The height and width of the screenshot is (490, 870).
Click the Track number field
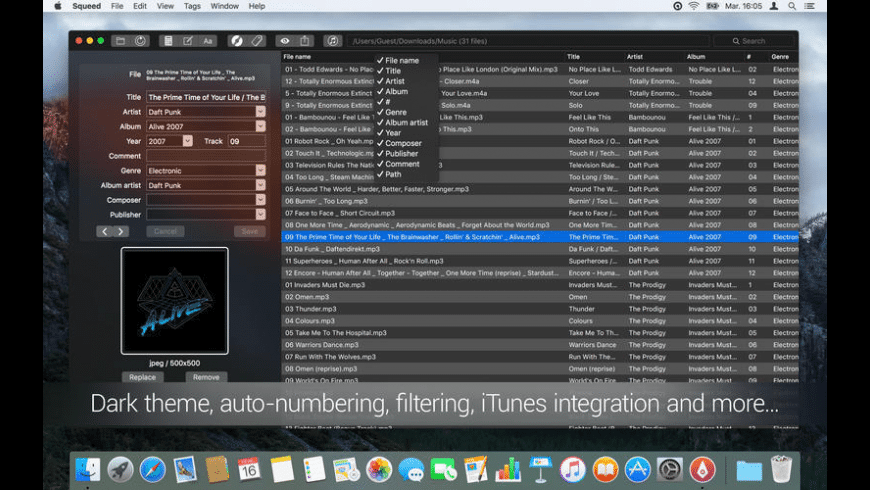pyautogui.click(x=246, y=141)
